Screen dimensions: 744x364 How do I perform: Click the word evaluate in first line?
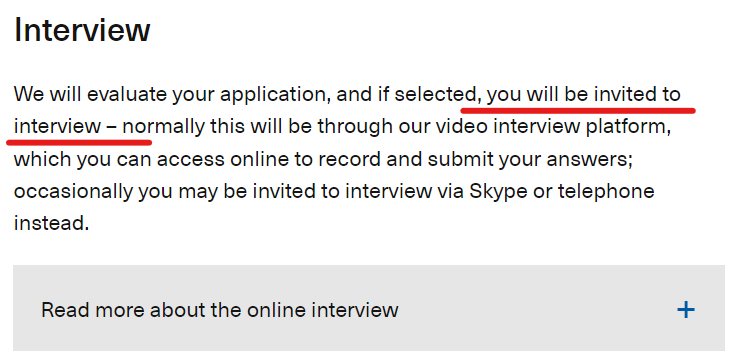point(126,95)
